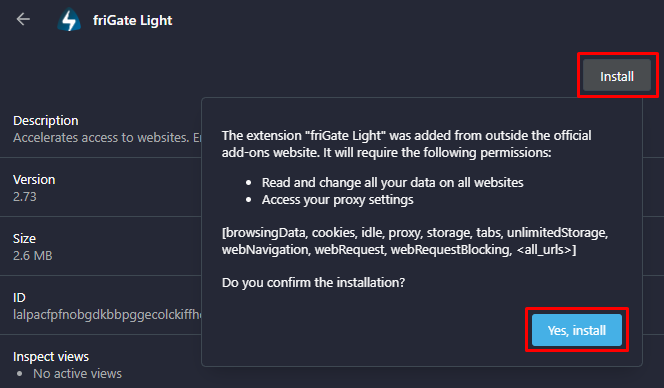
Task: Click the bracketed permissions list starting with browsingData
Action: (x=415, y=241)
